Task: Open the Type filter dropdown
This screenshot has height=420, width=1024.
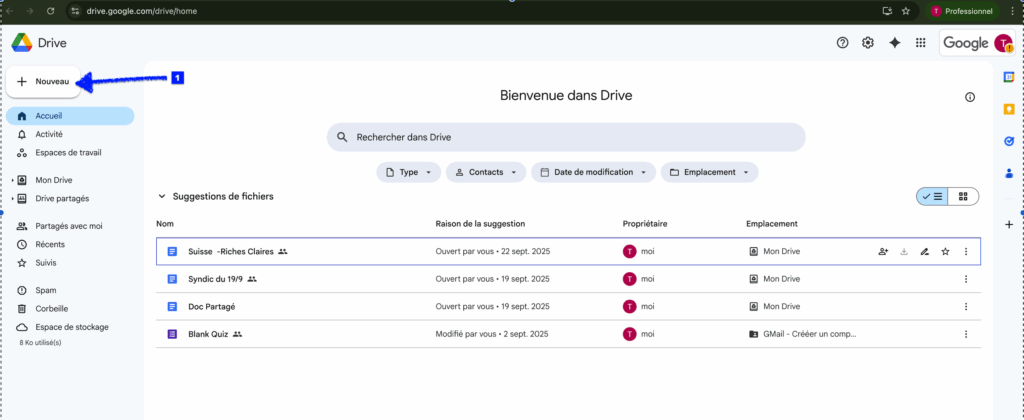Action: tap(408, 172)
